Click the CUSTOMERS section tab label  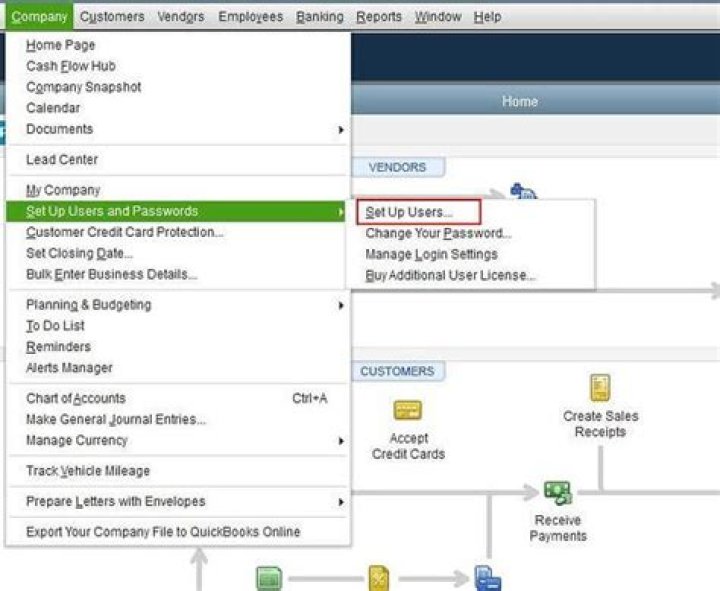pyautogui.click(x=398, y=371)
